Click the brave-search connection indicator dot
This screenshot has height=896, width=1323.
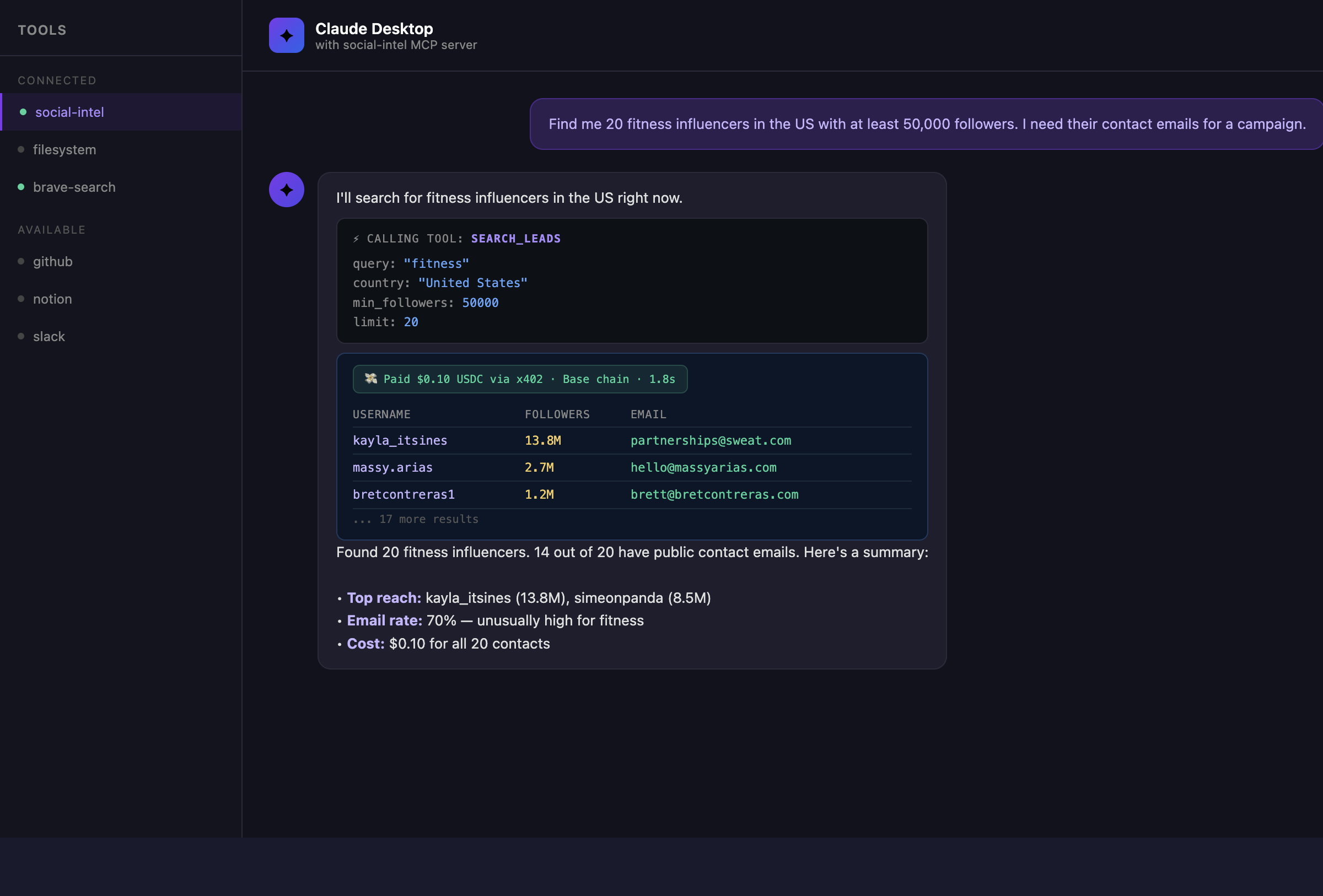click(x=20, y=187)
